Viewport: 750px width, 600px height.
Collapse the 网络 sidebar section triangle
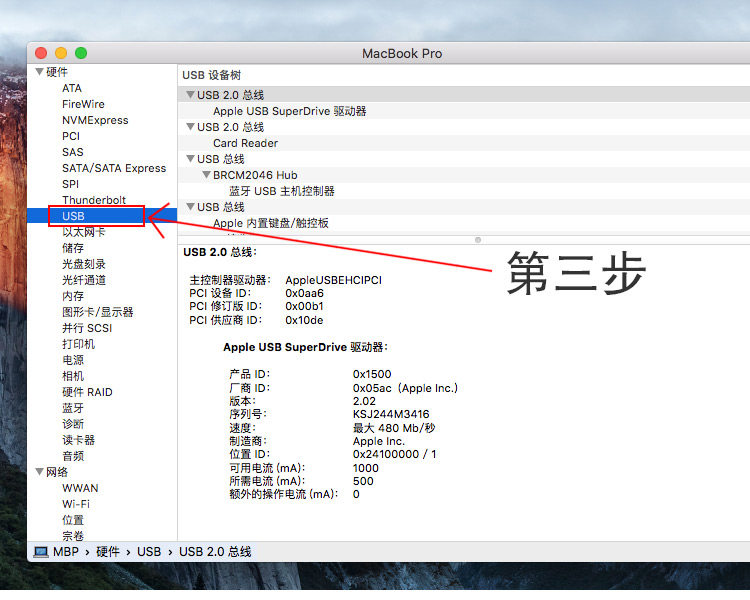(x=40, y=472)
